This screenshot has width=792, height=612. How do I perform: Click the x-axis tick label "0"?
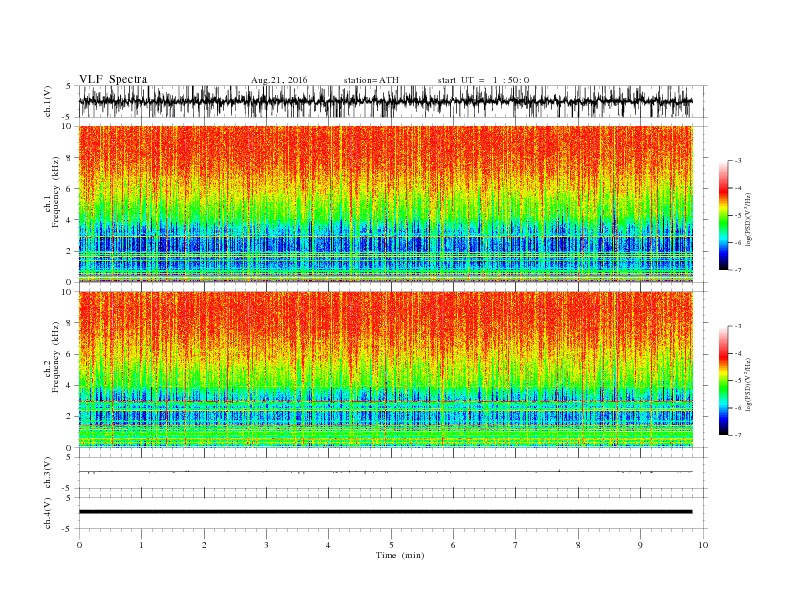click(79, 545)
